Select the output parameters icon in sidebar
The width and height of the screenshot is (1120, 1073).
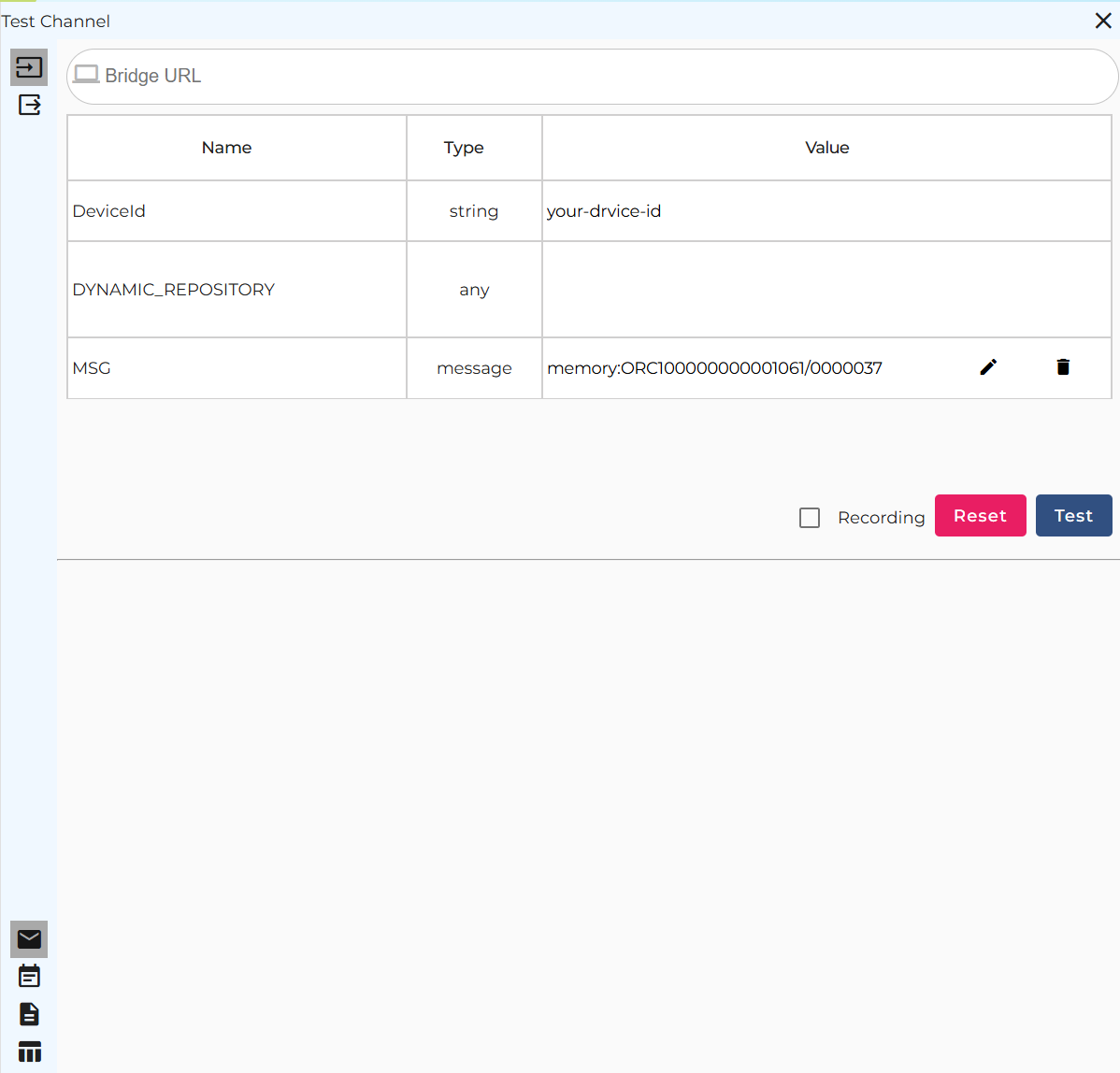(29, 105)
